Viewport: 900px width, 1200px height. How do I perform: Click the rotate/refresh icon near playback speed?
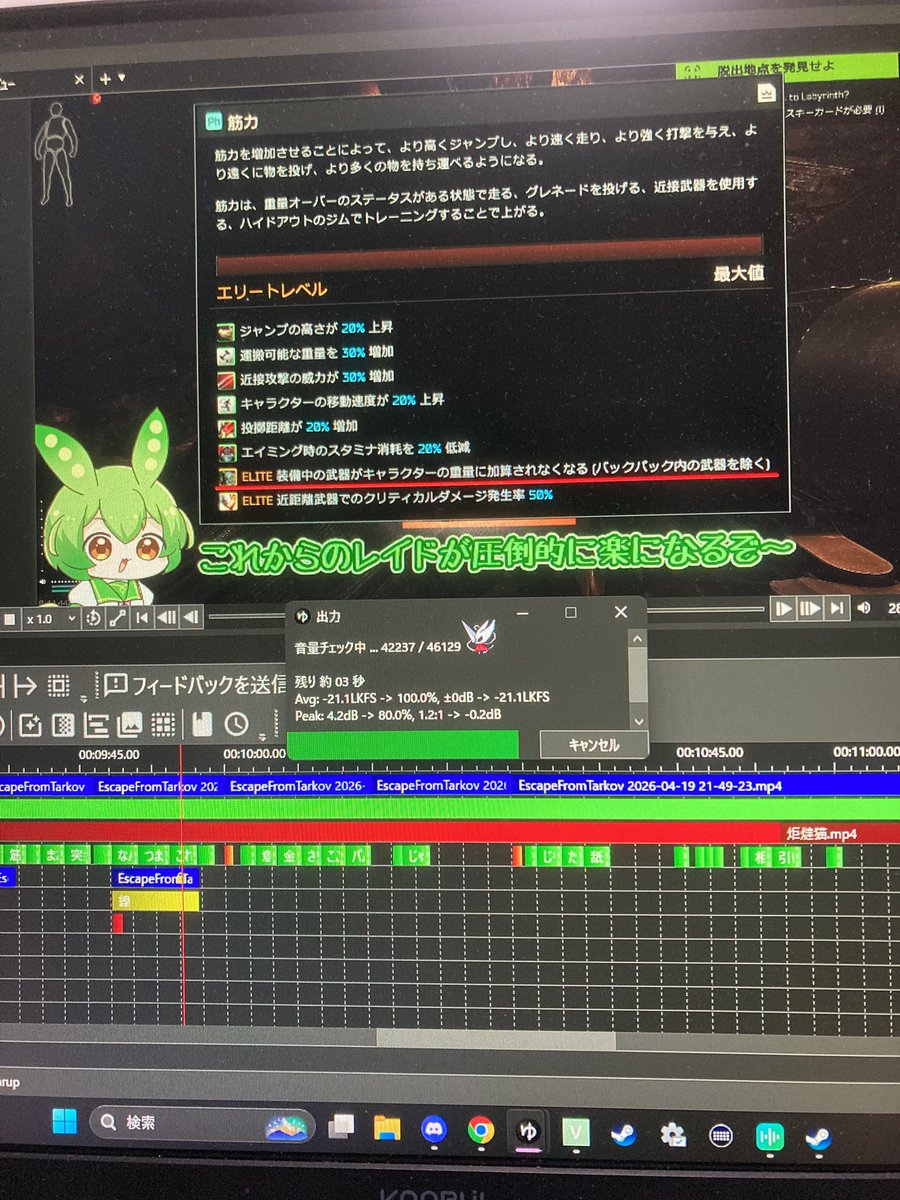coord(94,619)
